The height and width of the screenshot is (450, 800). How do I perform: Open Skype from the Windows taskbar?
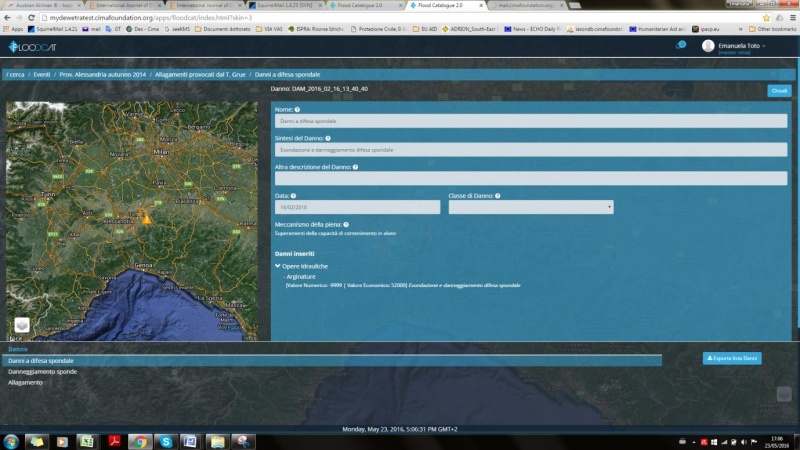164,441
